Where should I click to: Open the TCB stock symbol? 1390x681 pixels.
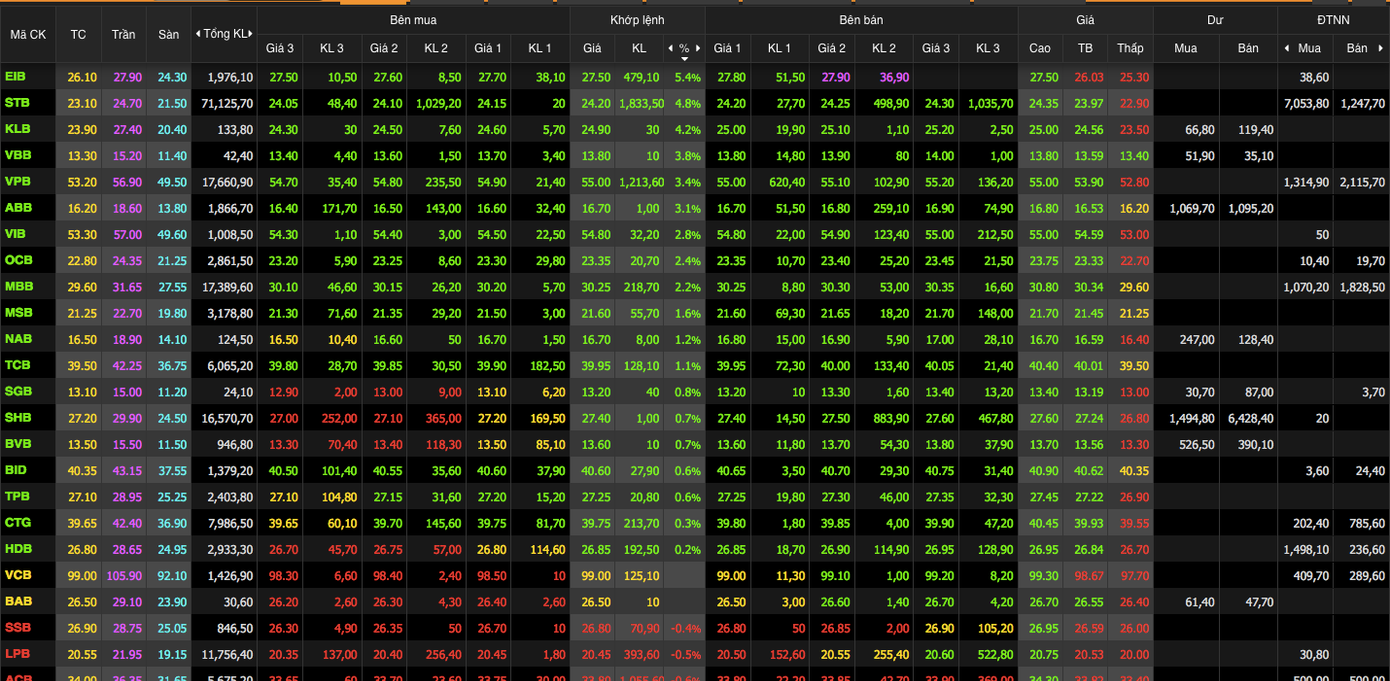point(17,365)
